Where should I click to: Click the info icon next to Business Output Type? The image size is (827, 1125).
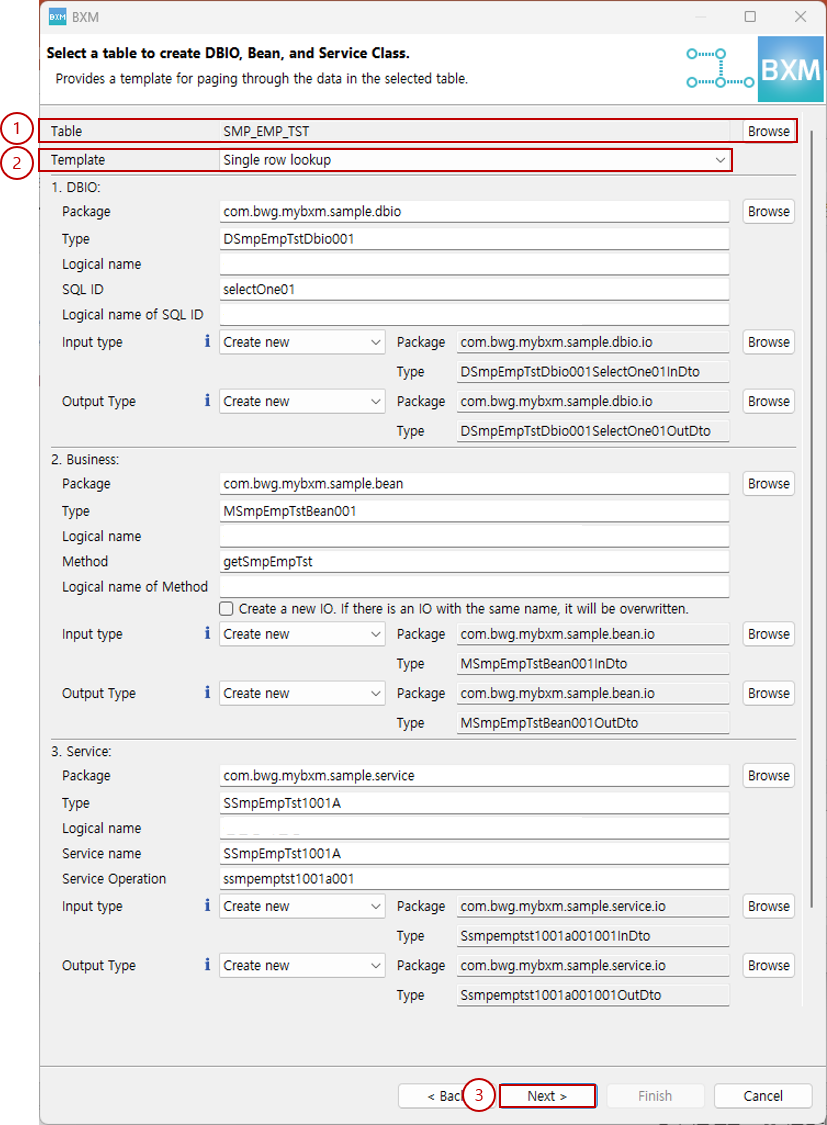point(206,692)
